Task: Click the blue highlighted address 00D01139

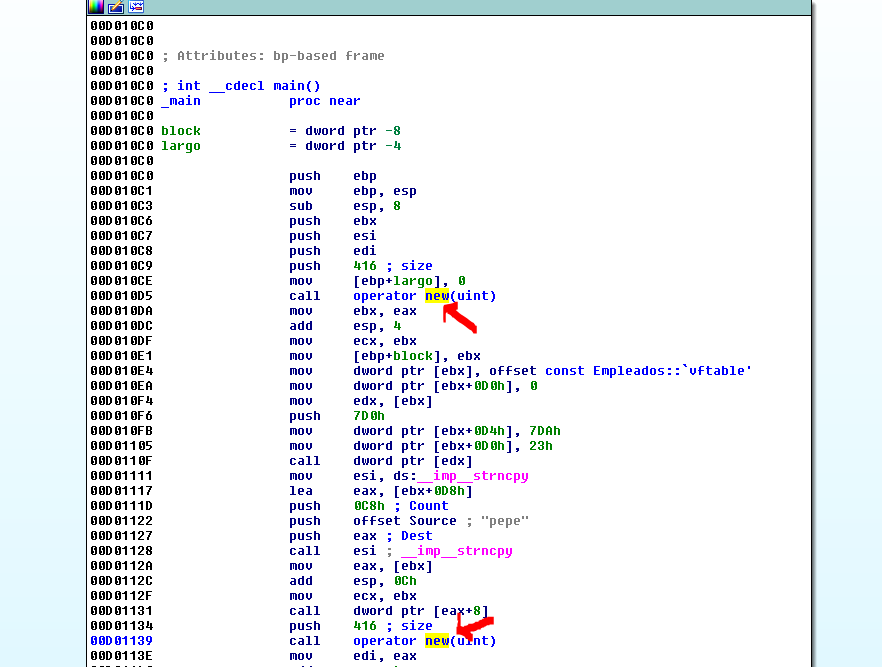Action: coord(121,641)
